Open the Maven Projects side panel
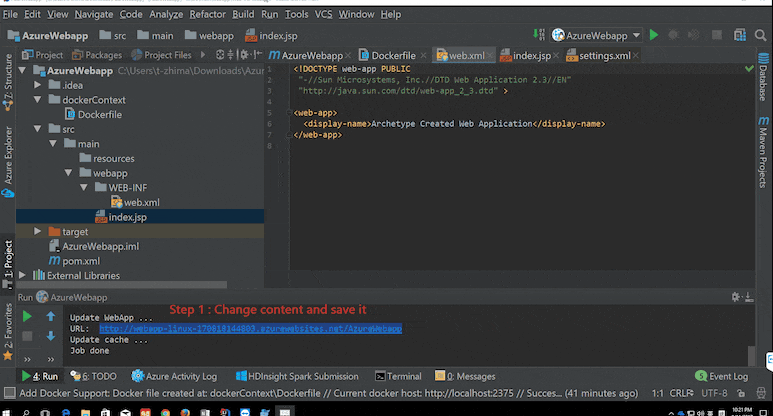The image size is (773, 416). point(763,152)
